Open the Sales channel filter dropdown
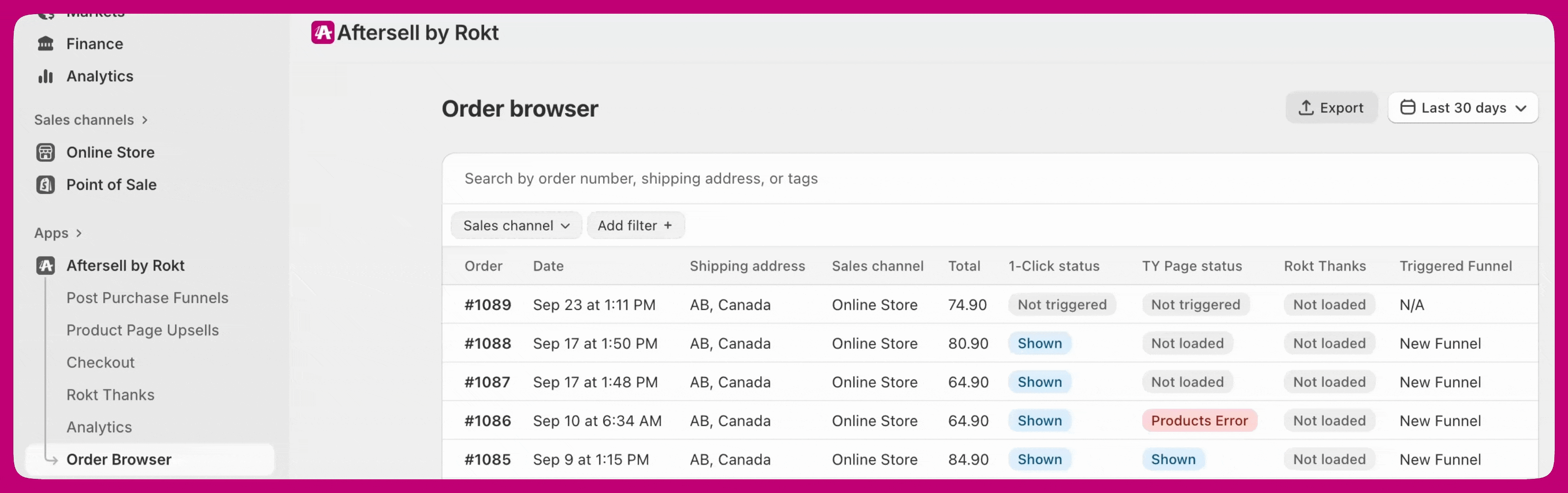 [515, 226]
